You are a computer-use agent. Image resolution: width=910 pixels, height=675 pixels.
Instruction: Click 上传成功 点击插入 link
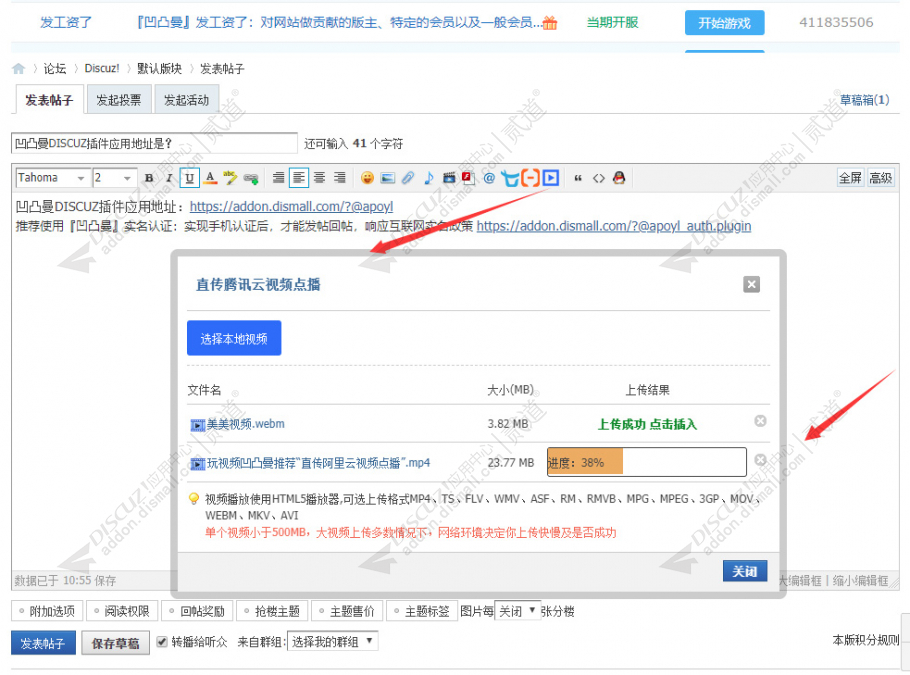647,424
